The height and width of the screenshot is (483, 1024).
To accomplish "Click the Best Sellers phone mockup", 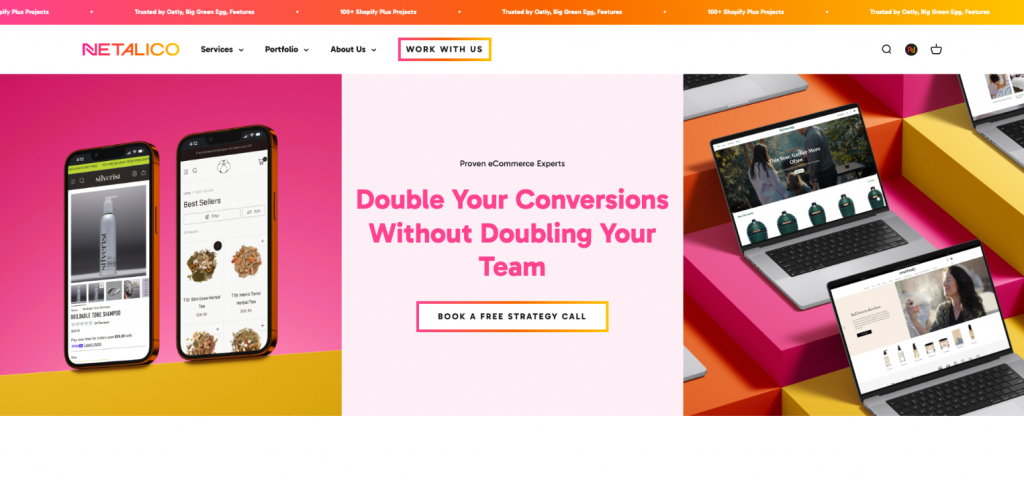I will click(227, 242).
